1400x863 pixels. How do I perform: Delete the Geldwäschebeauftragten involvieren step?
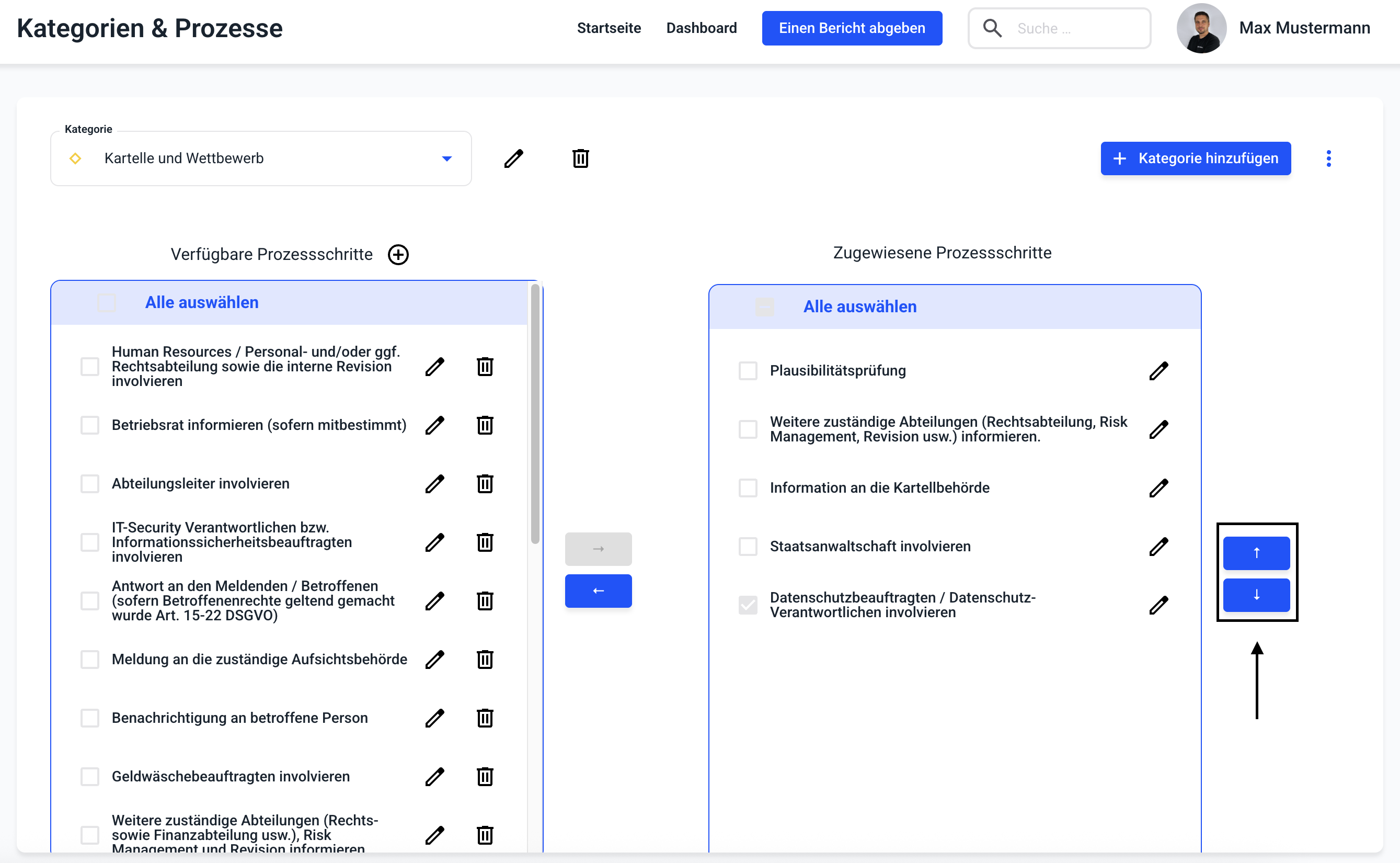coord(485,777)
